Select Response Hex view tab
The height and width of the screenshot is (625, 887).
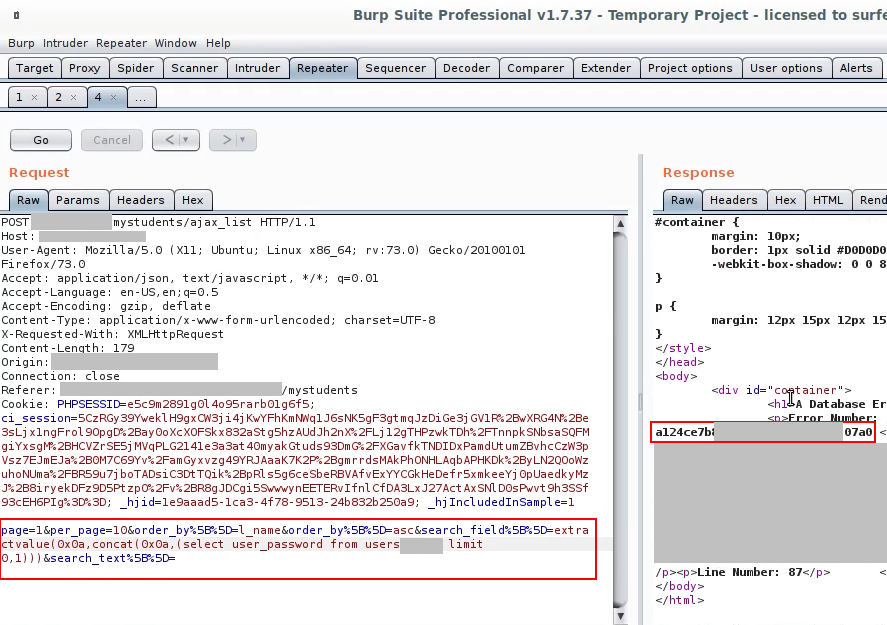(786, 200)
